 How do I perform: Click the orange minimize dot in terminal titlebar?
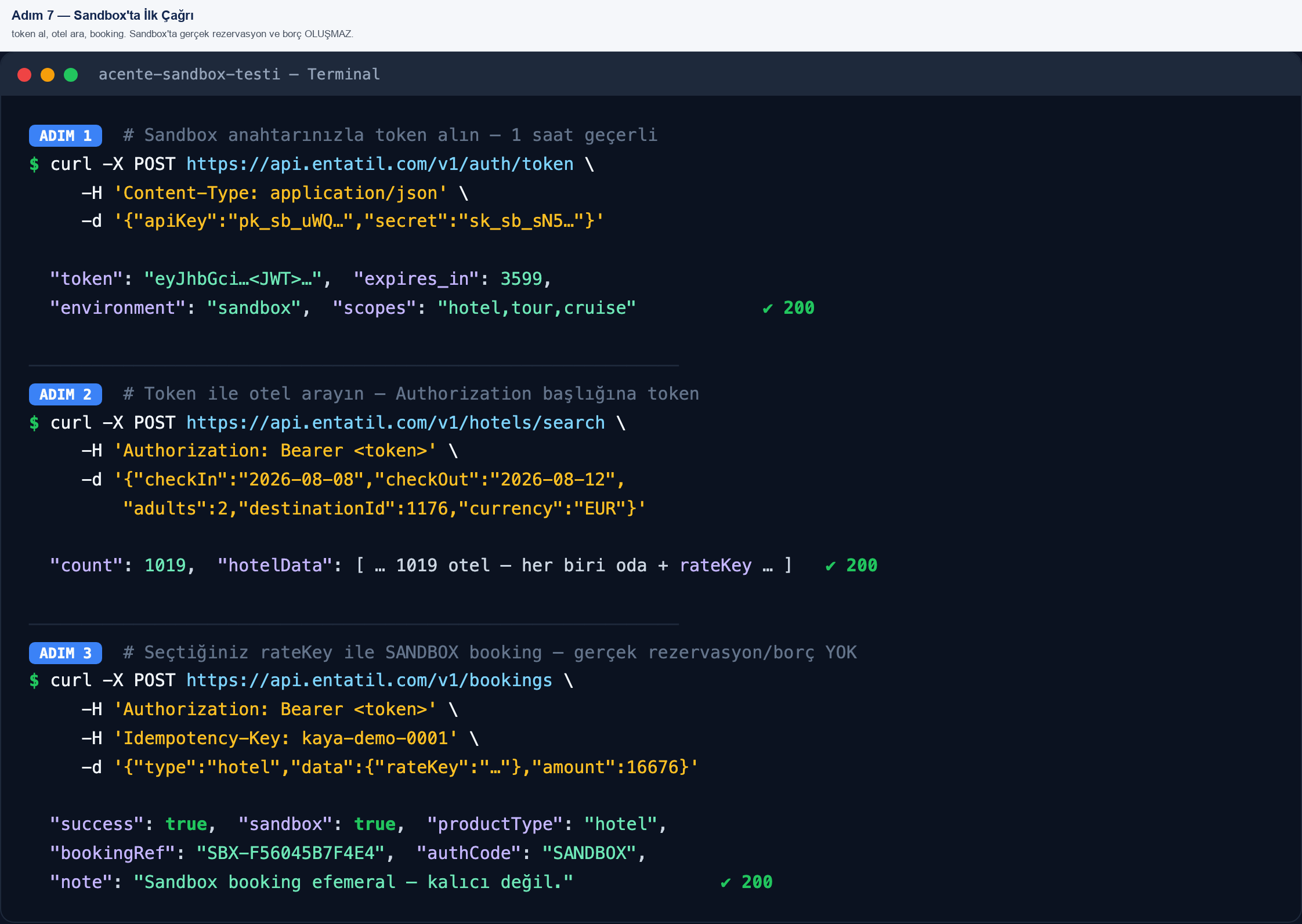click(48, 75)
